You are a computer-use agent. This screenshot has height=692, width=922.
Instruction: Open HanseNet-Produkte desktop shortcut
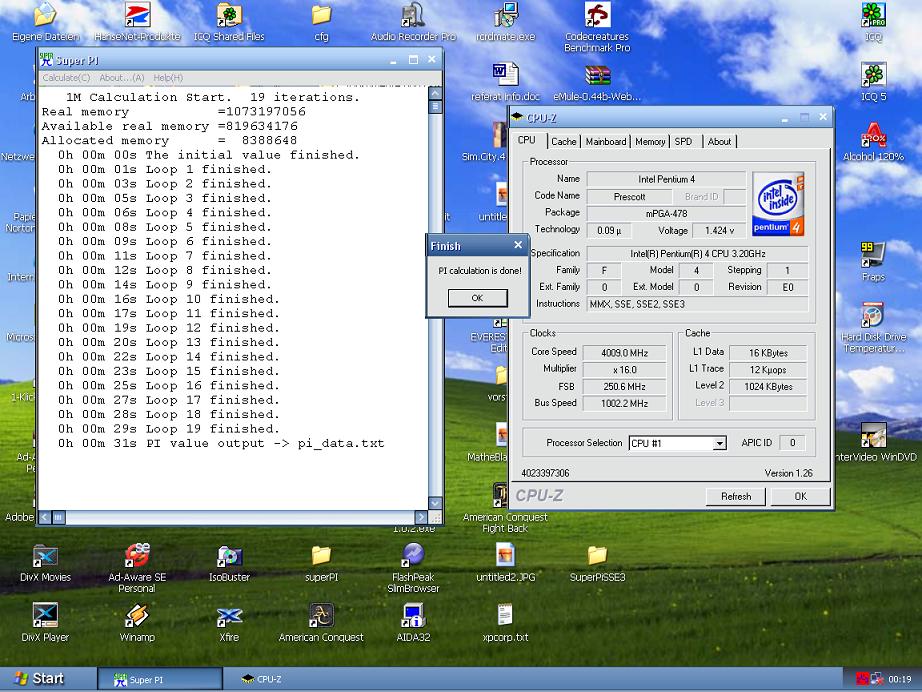coord(137,21)
